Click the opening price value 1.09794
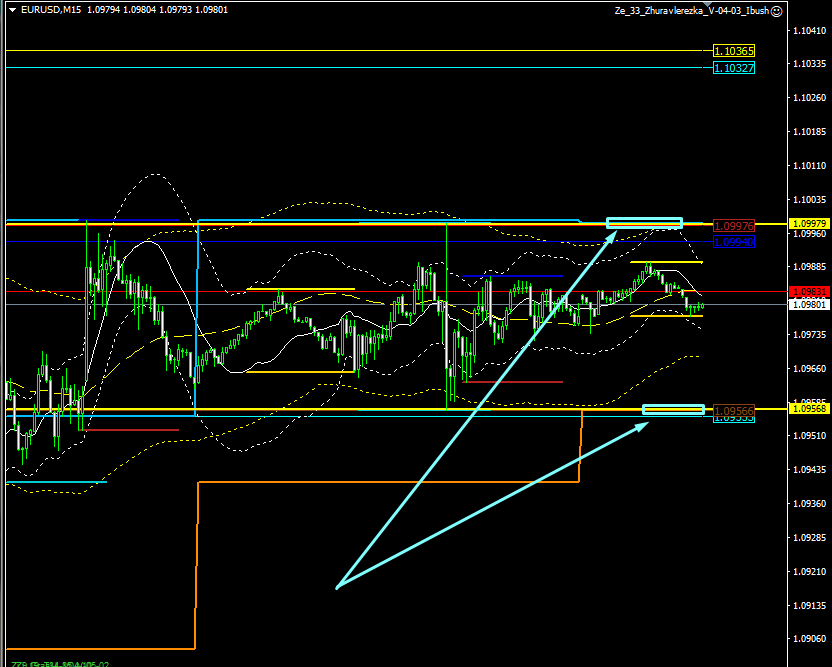This screenshot has height=667, width=832. [103, 10]
